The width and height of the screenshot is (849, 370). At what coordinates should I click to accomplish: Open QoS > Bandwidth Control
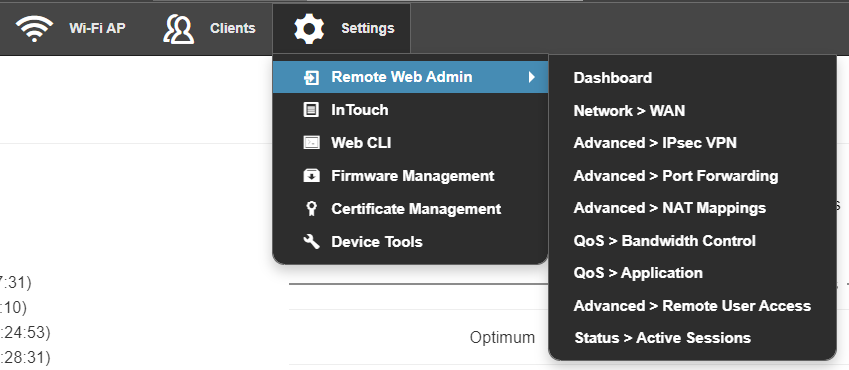tap(664, 241)
